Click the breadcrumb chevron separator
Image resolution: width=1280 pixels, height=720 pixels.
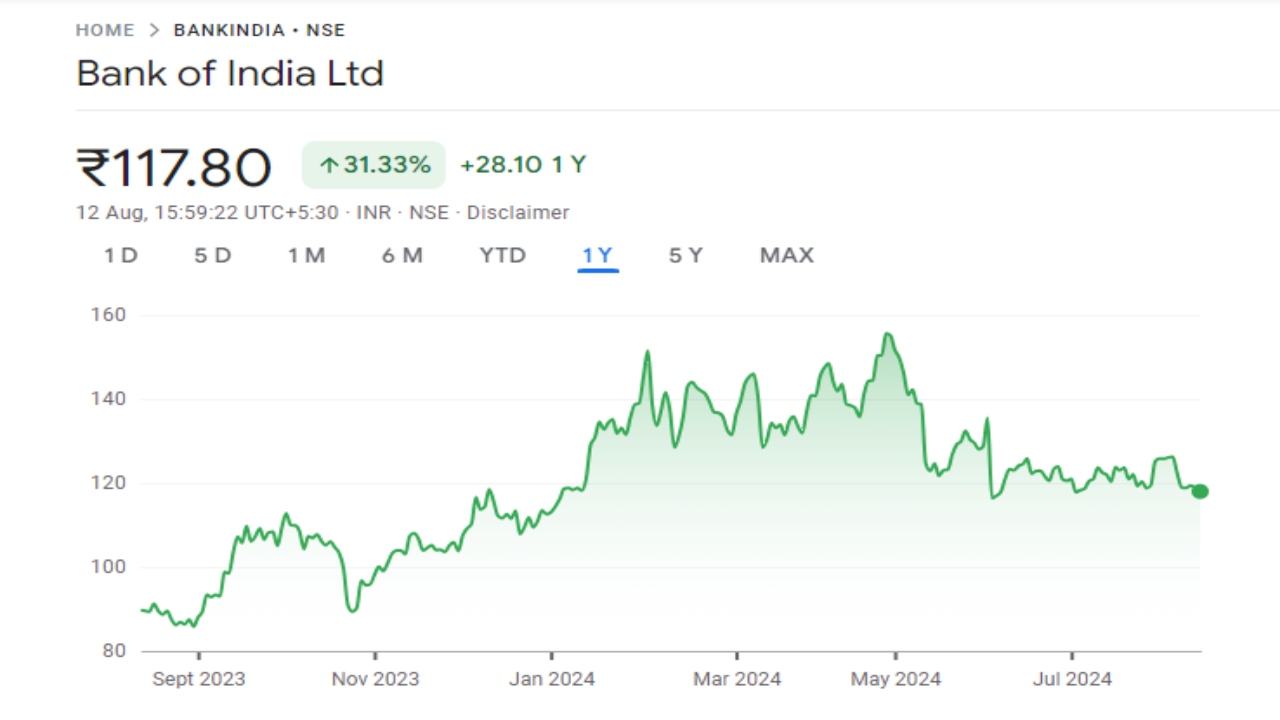[x=154, y=30]
